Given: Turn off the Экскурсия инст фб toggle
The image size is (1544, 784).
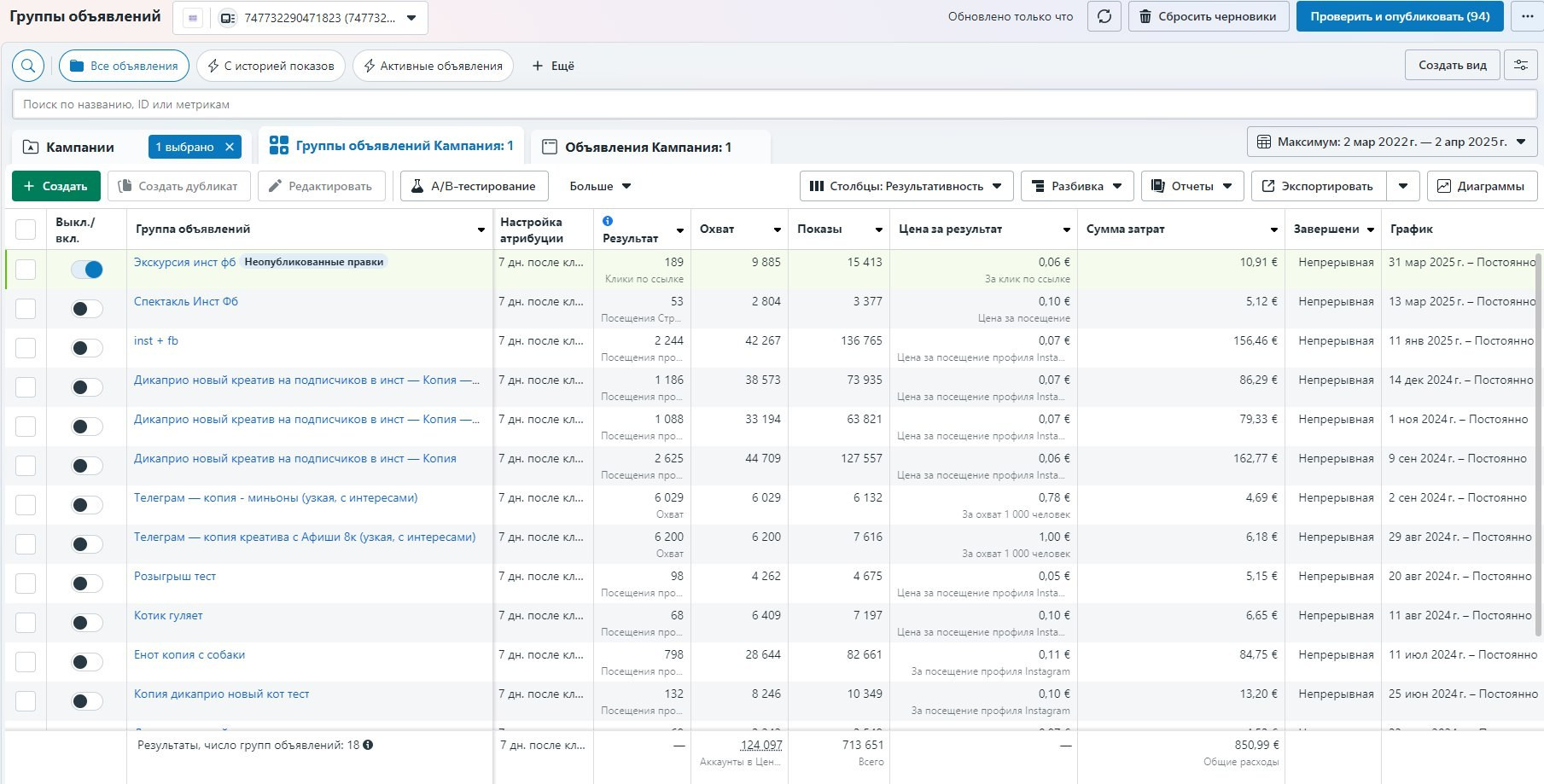Looking at the screenshot, I should point(87,270).
